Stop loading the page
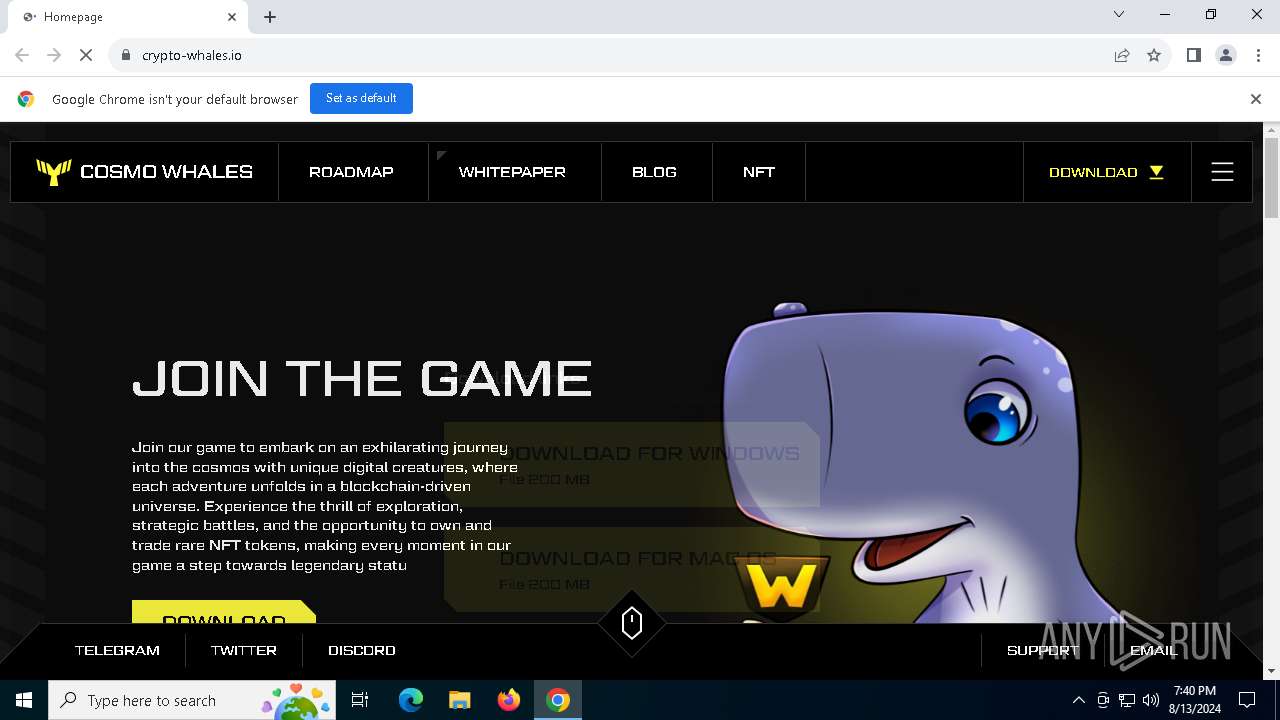The height and width of the screenshot is (720, 1280). [x=86, y=55]
